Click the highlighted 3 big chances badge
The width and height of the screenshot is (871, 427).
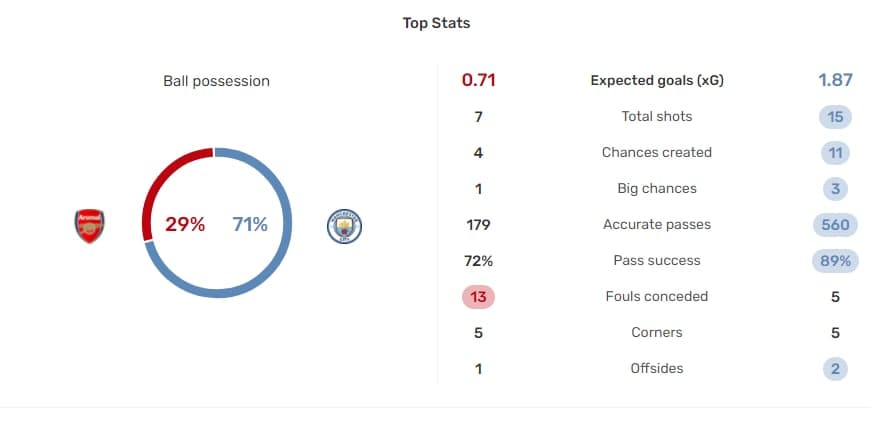click(835, 189)
